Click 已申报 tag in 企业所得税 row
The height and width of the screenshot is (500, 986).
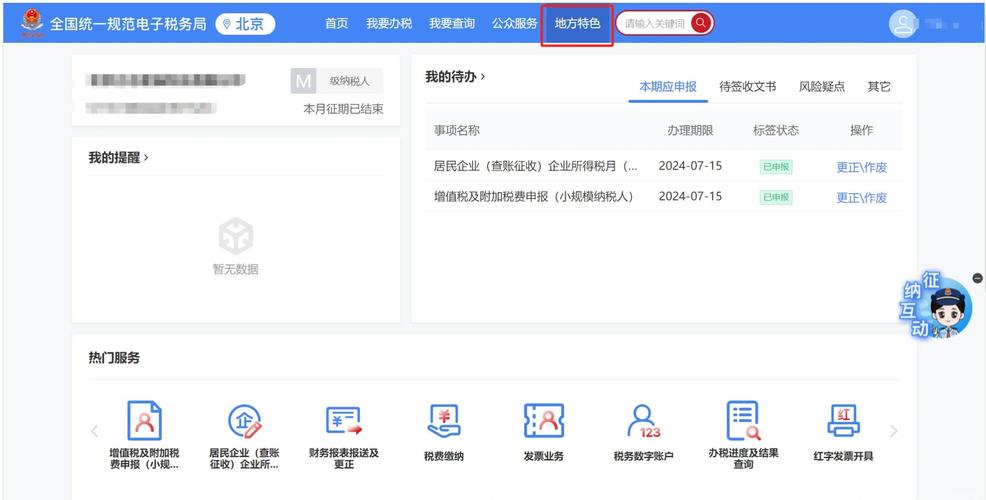[x=776, y=167]
